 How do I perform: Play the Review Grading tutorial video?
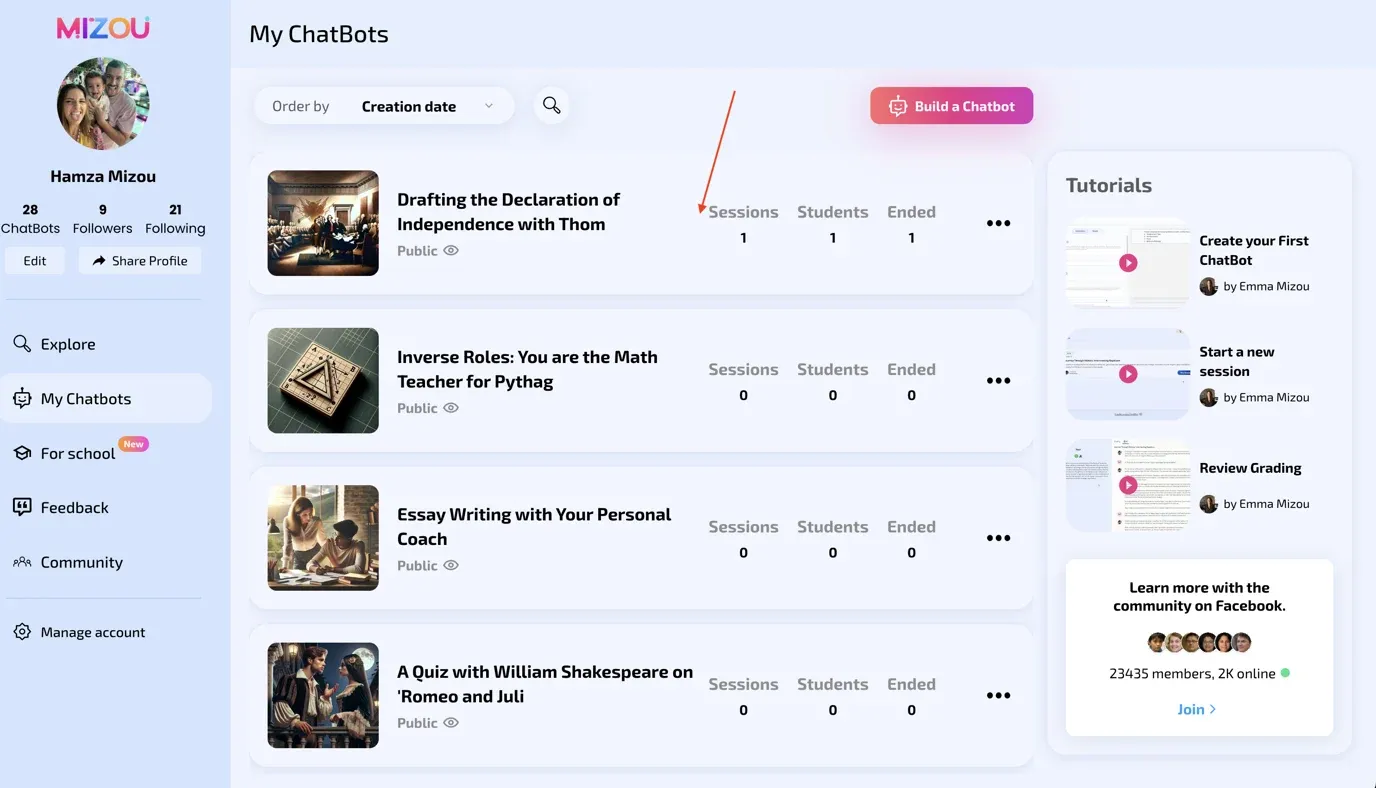(x=1128, y=485)
